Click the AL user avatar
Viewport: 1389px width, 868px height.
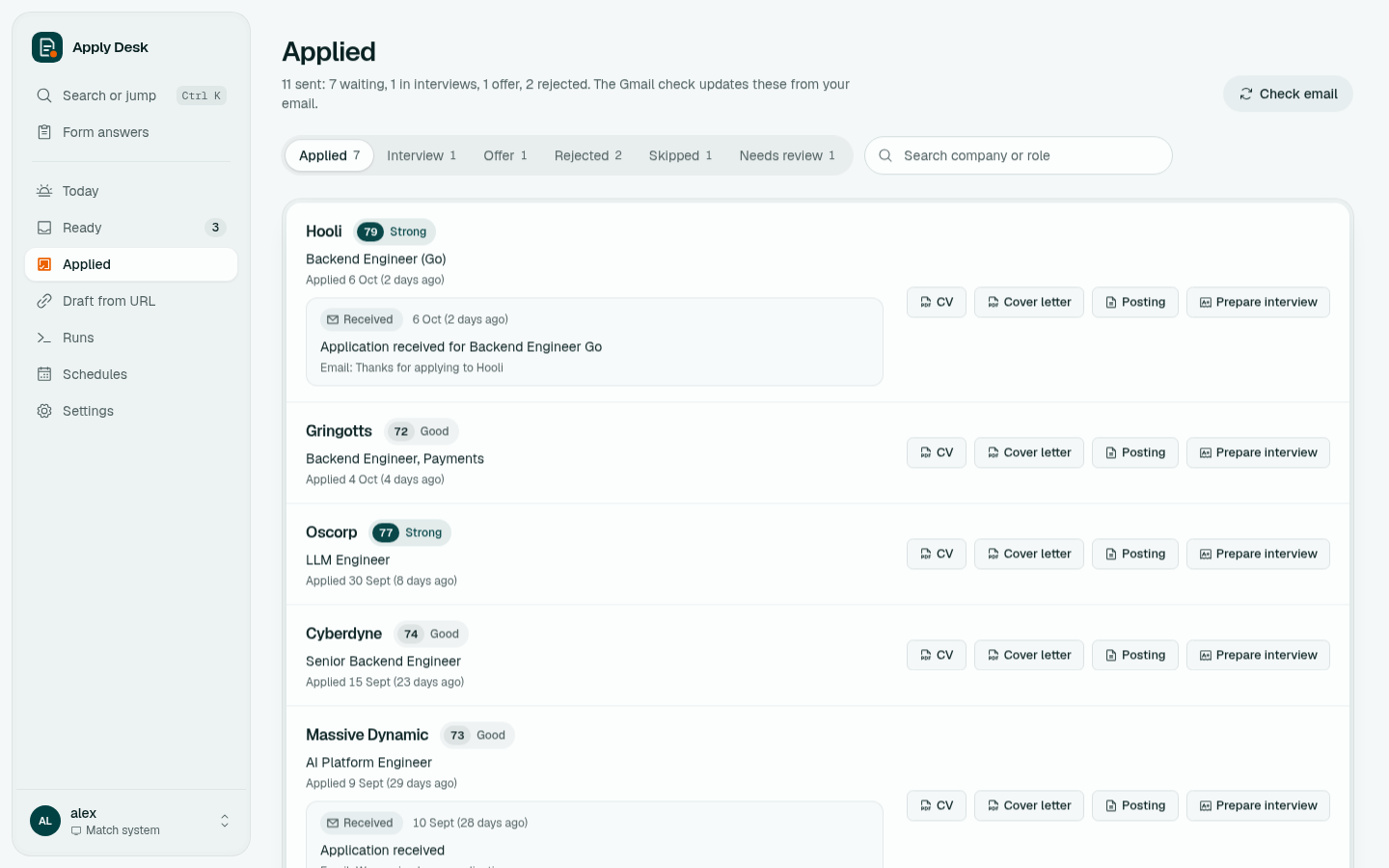[x=45, y=821]
